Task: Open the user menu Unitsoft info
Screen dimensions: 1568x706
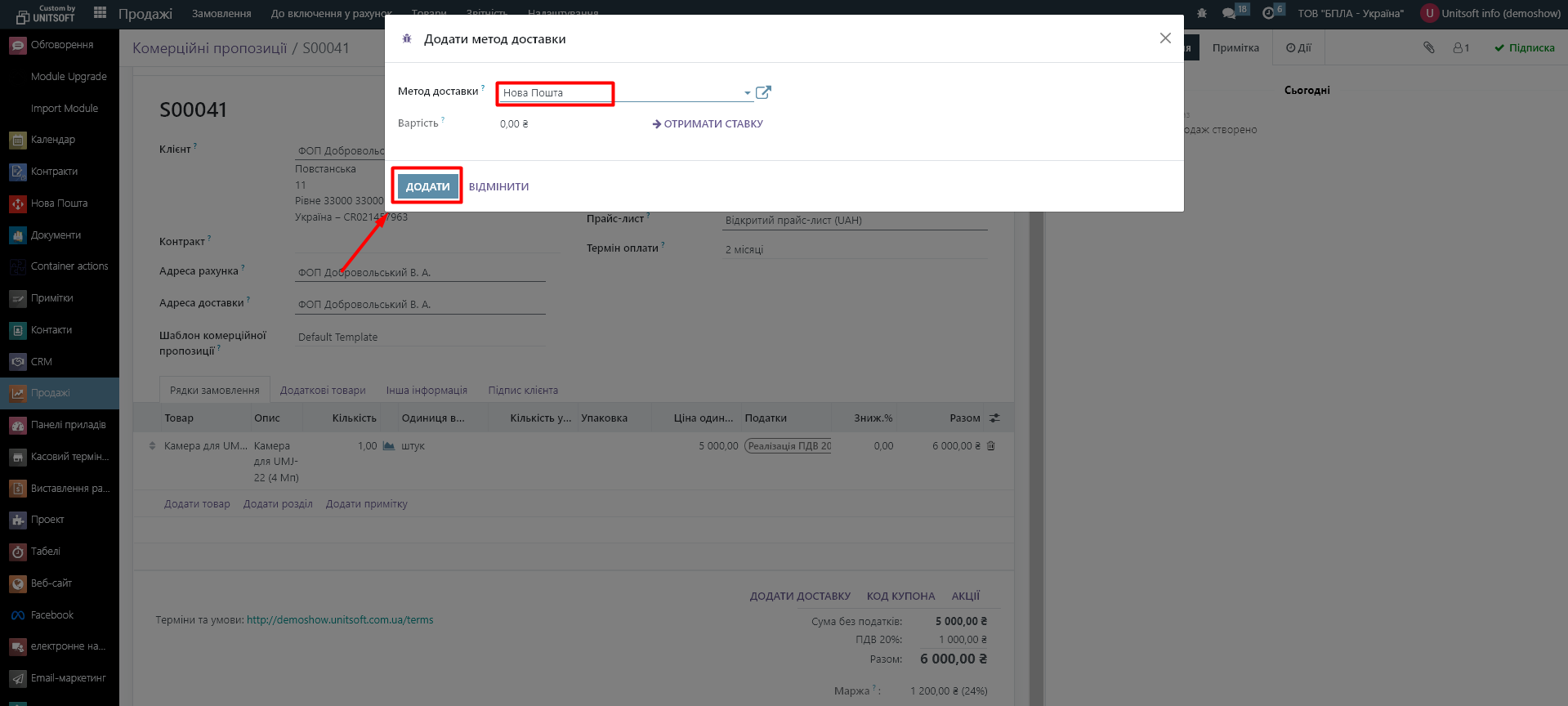Action: pyautogui.click(x=1491, y=13)
